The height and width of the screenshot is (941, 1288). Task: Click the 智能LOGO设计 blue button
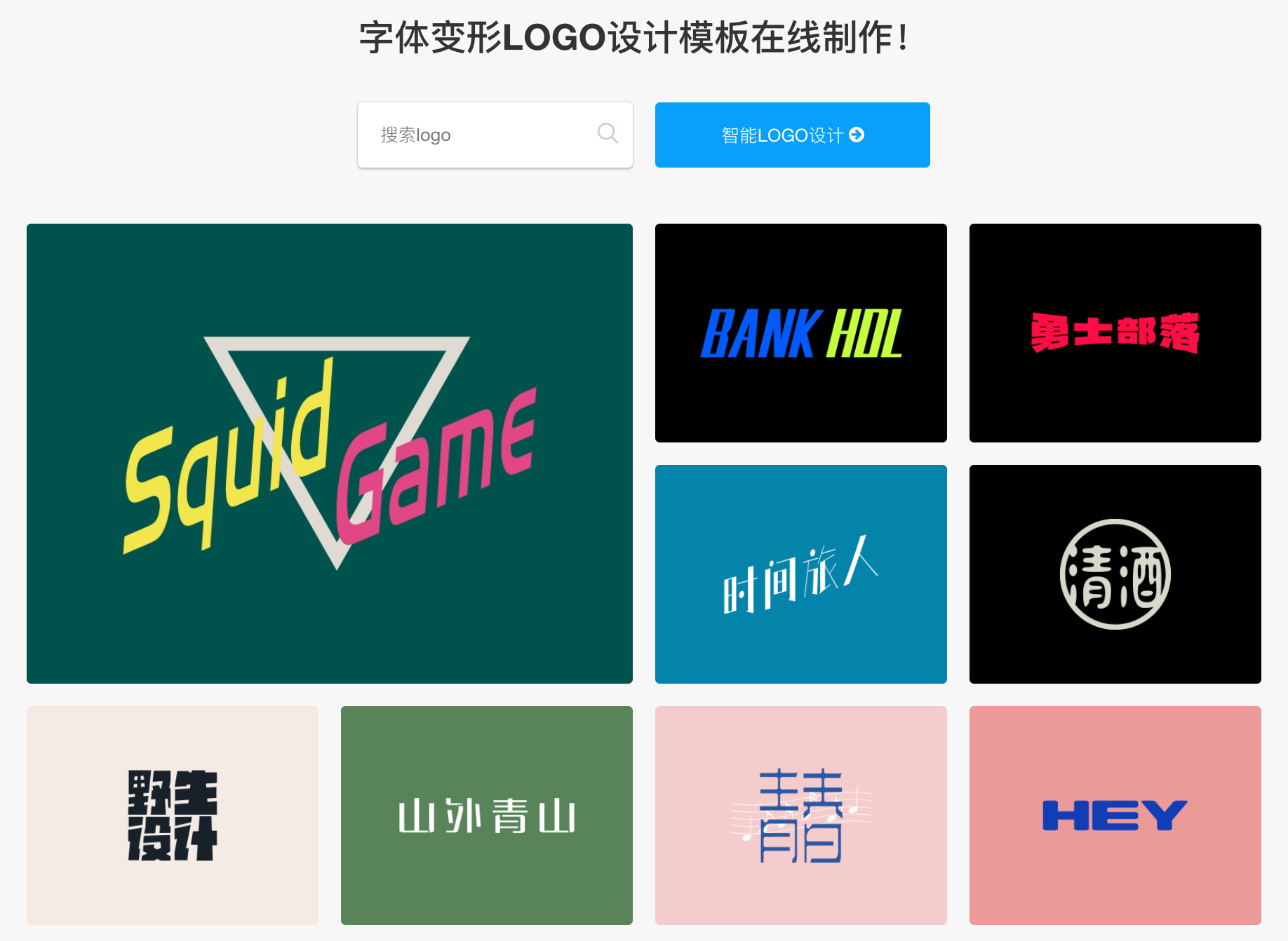[x=793, y=135]
